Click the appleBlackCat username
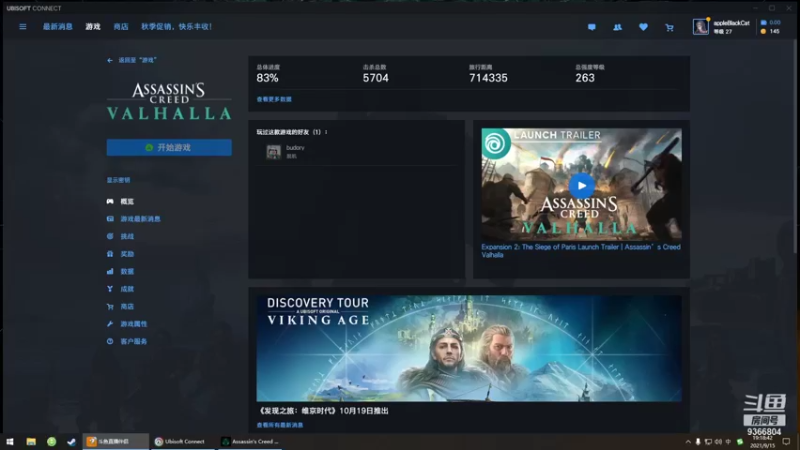800x450 pixels. click(x=731, y=23)
